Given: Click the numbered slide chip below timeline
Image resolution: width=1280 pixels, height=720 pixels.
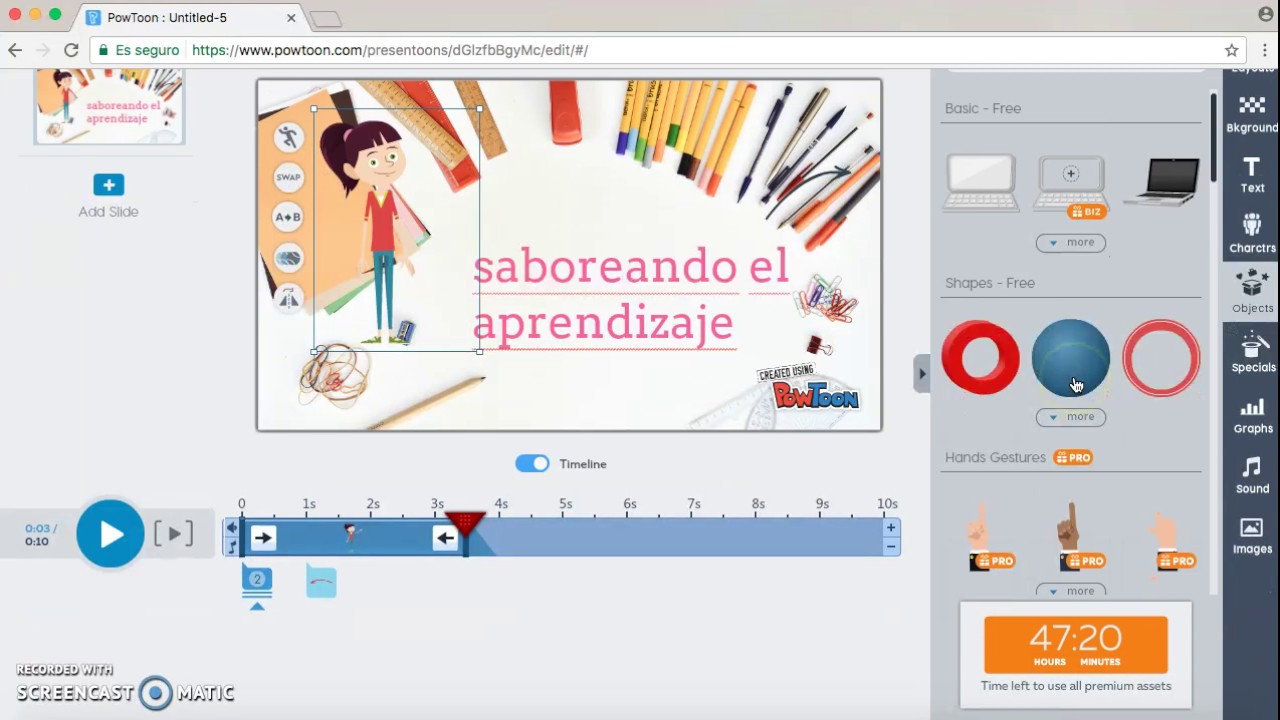Looking at the screenshot, I should pyautogui.click(x=257, y=580).
